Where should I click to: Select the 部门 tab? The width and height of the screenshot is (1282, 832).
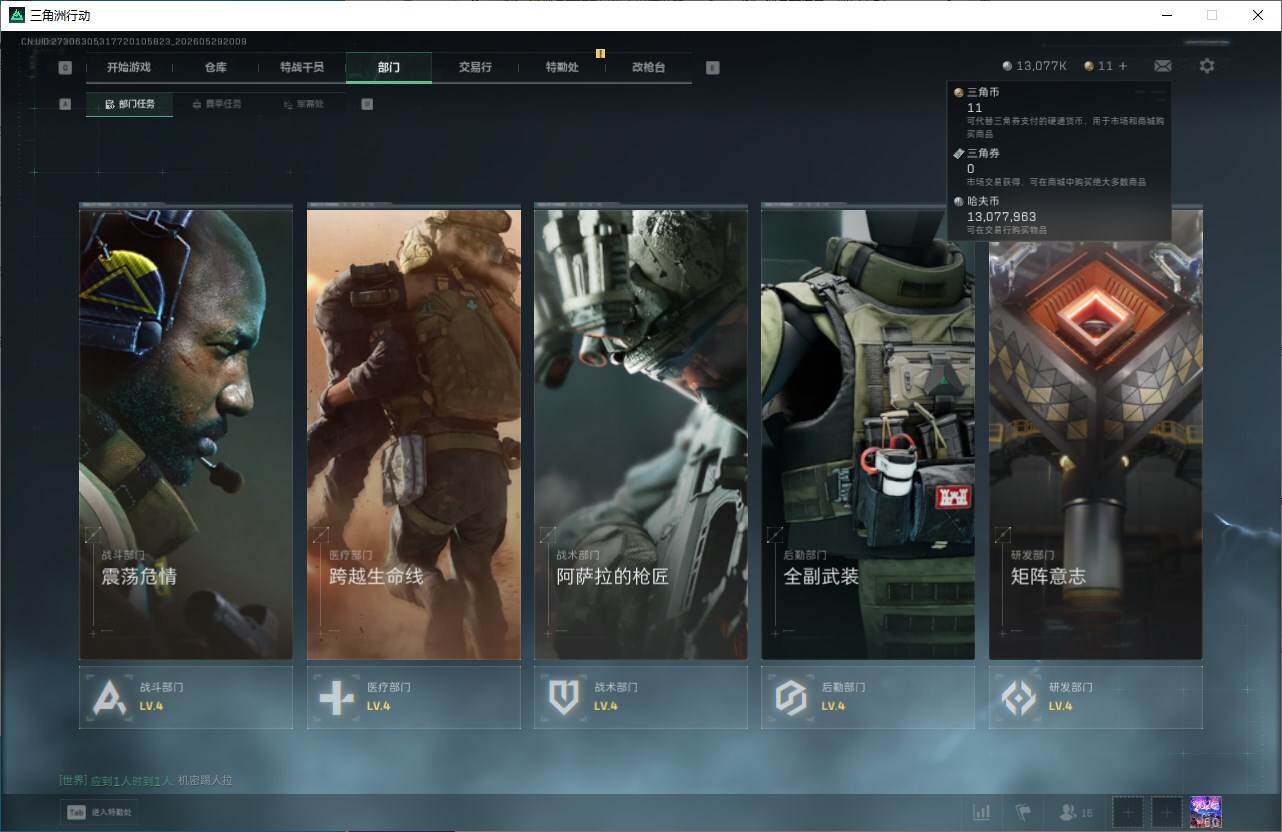(x=389, y=68)
